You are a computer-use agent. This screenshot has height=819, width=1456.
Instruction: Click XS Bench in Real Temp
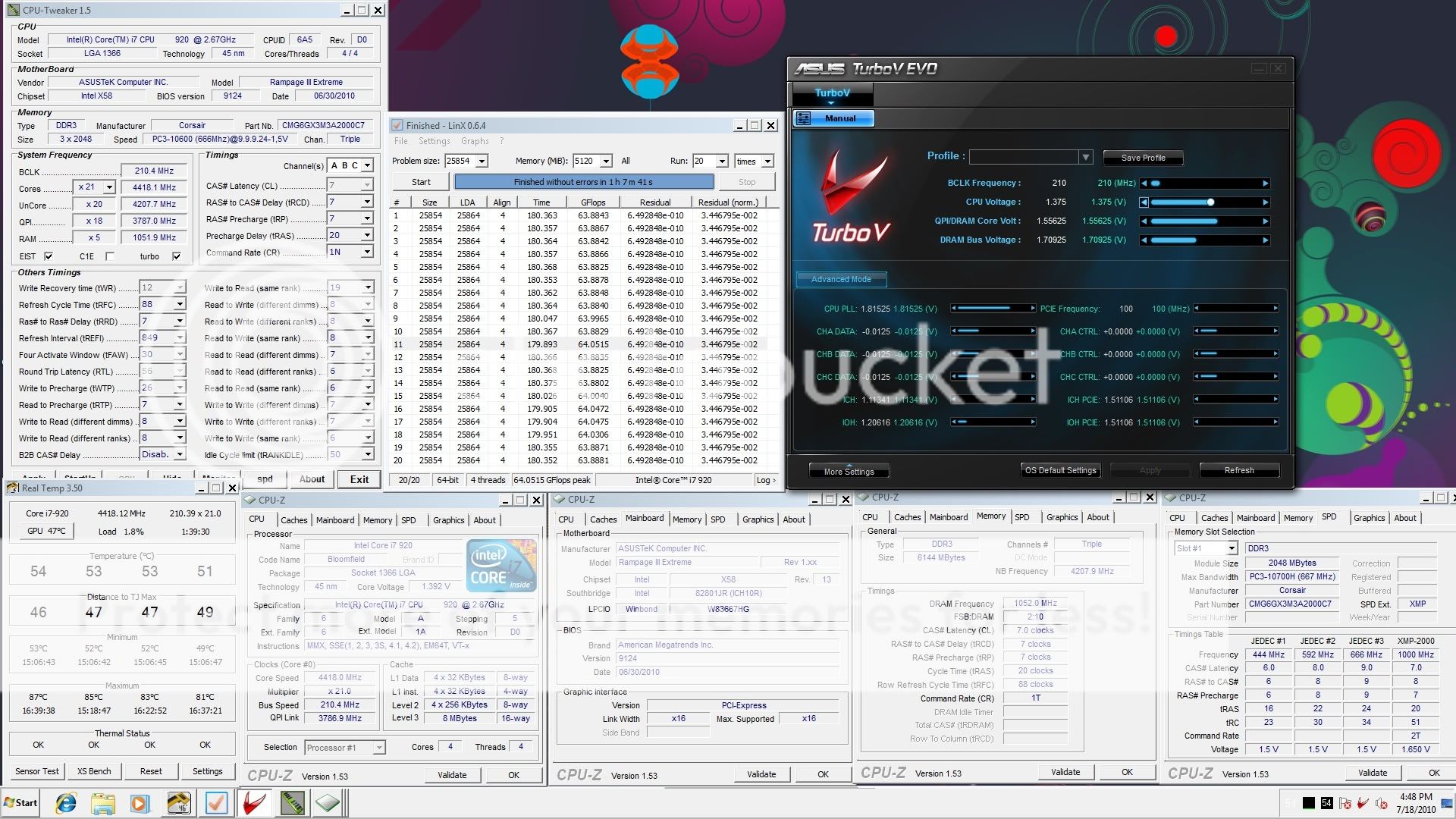94,771
